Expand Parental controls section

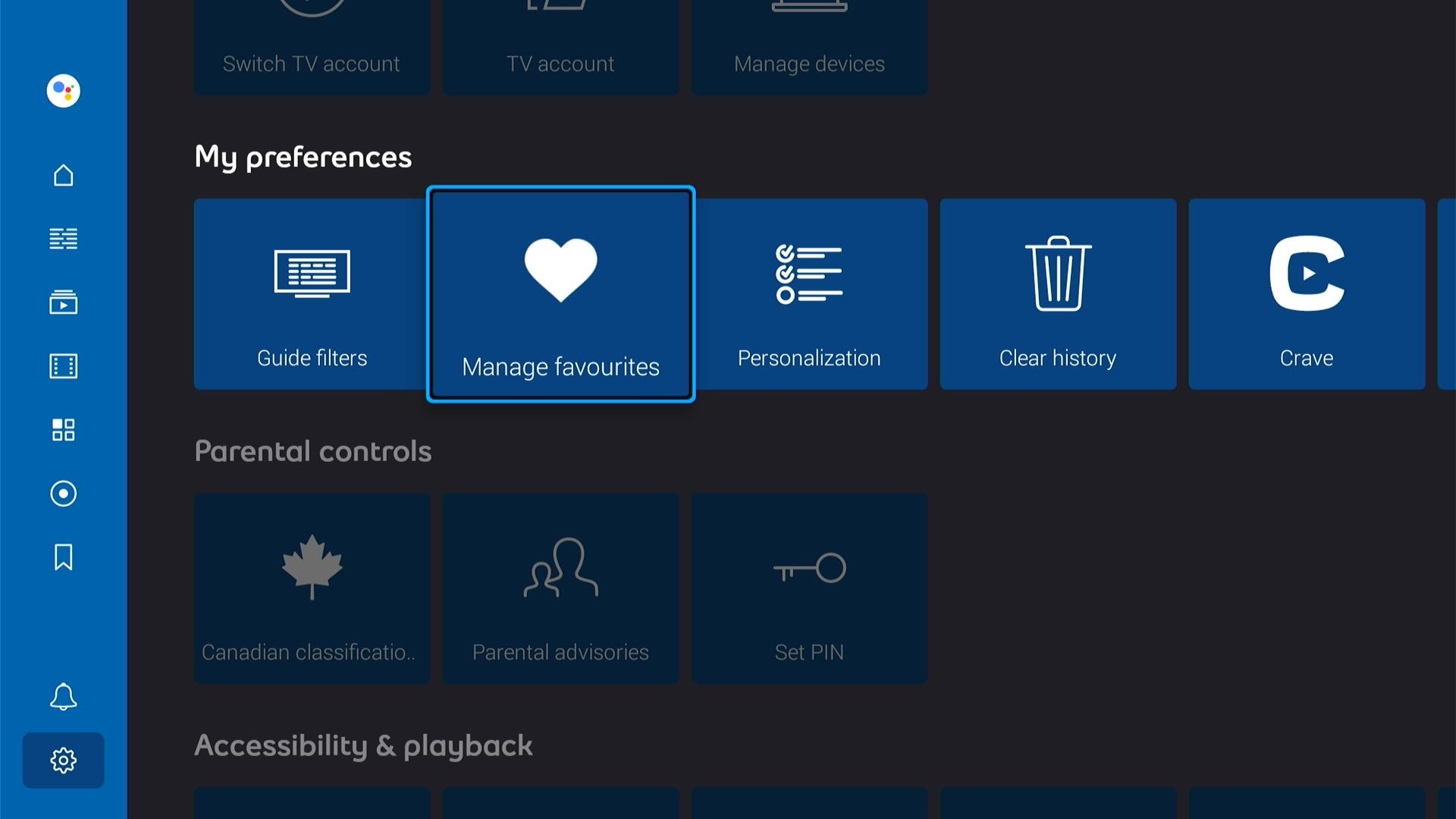click(313, 451)
